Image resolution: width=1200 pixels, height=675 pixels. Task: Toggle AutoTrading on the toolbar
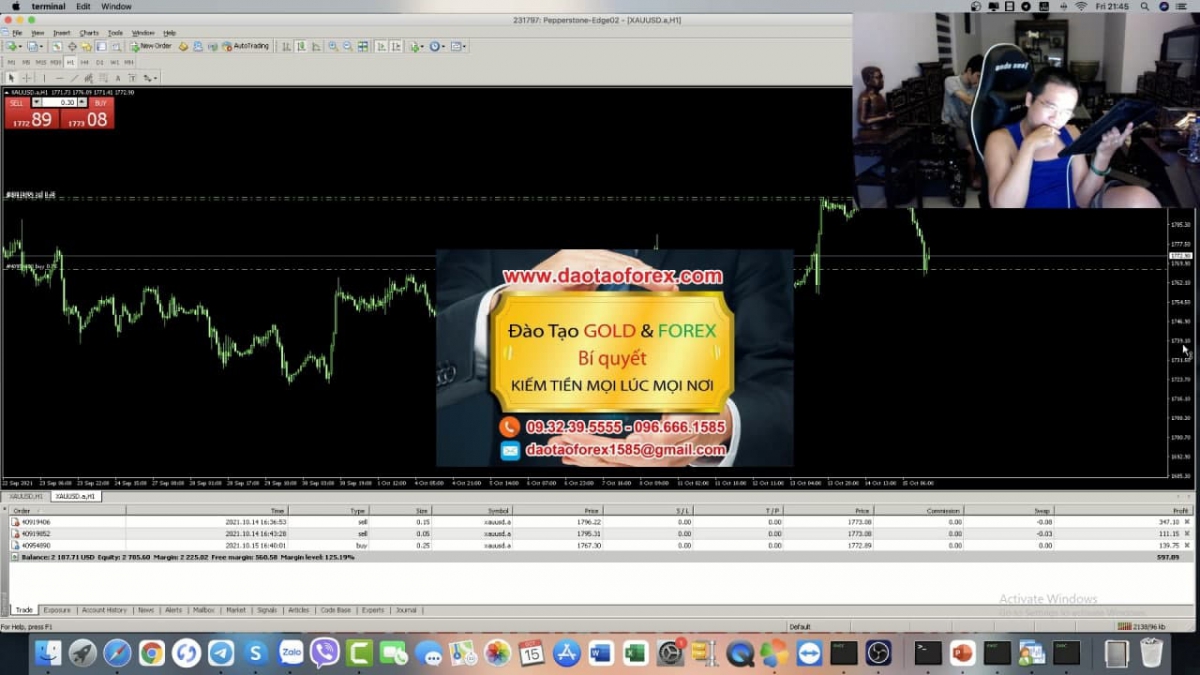pos(245,46)
